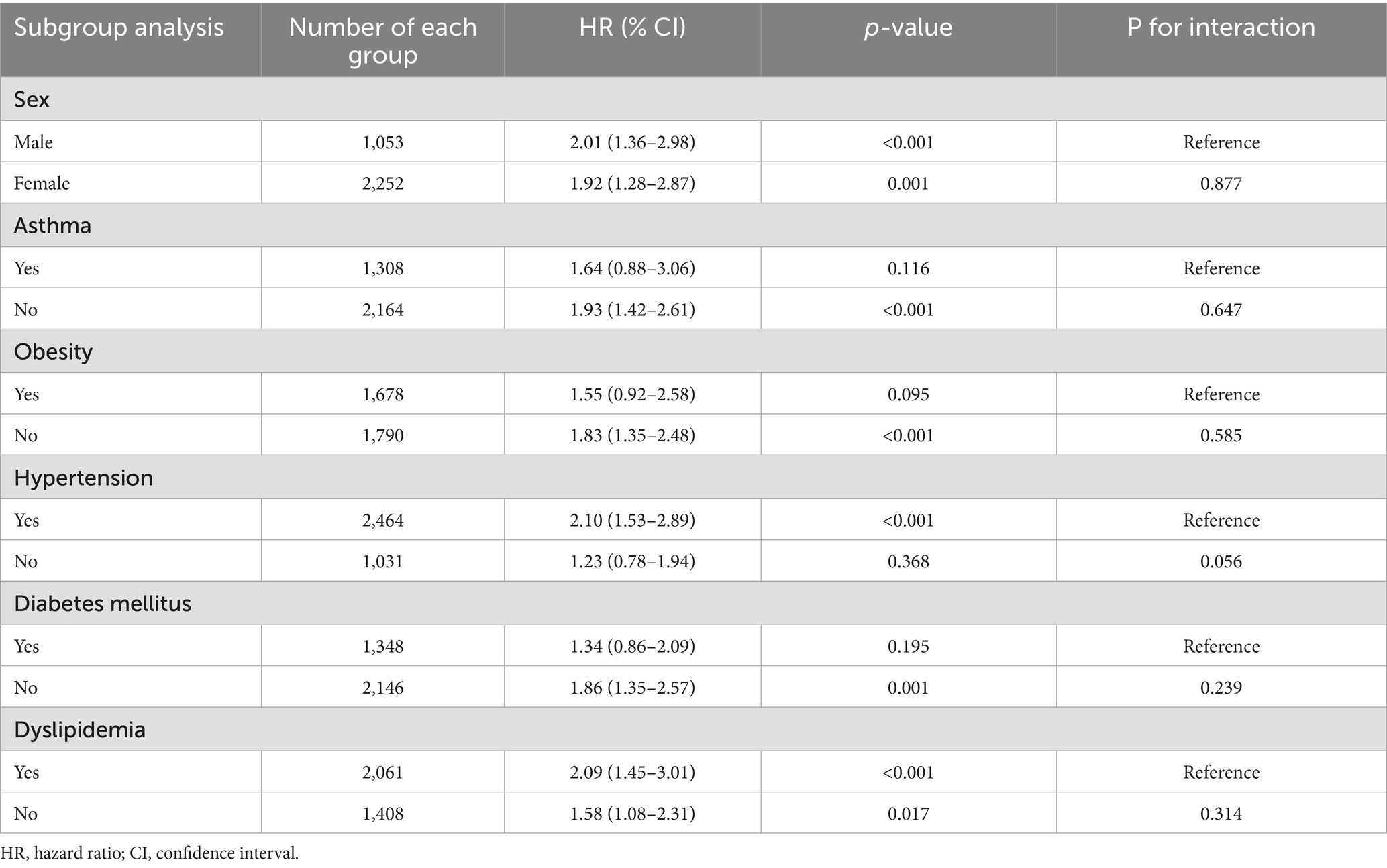Click the Male row label

click(34, 142)
